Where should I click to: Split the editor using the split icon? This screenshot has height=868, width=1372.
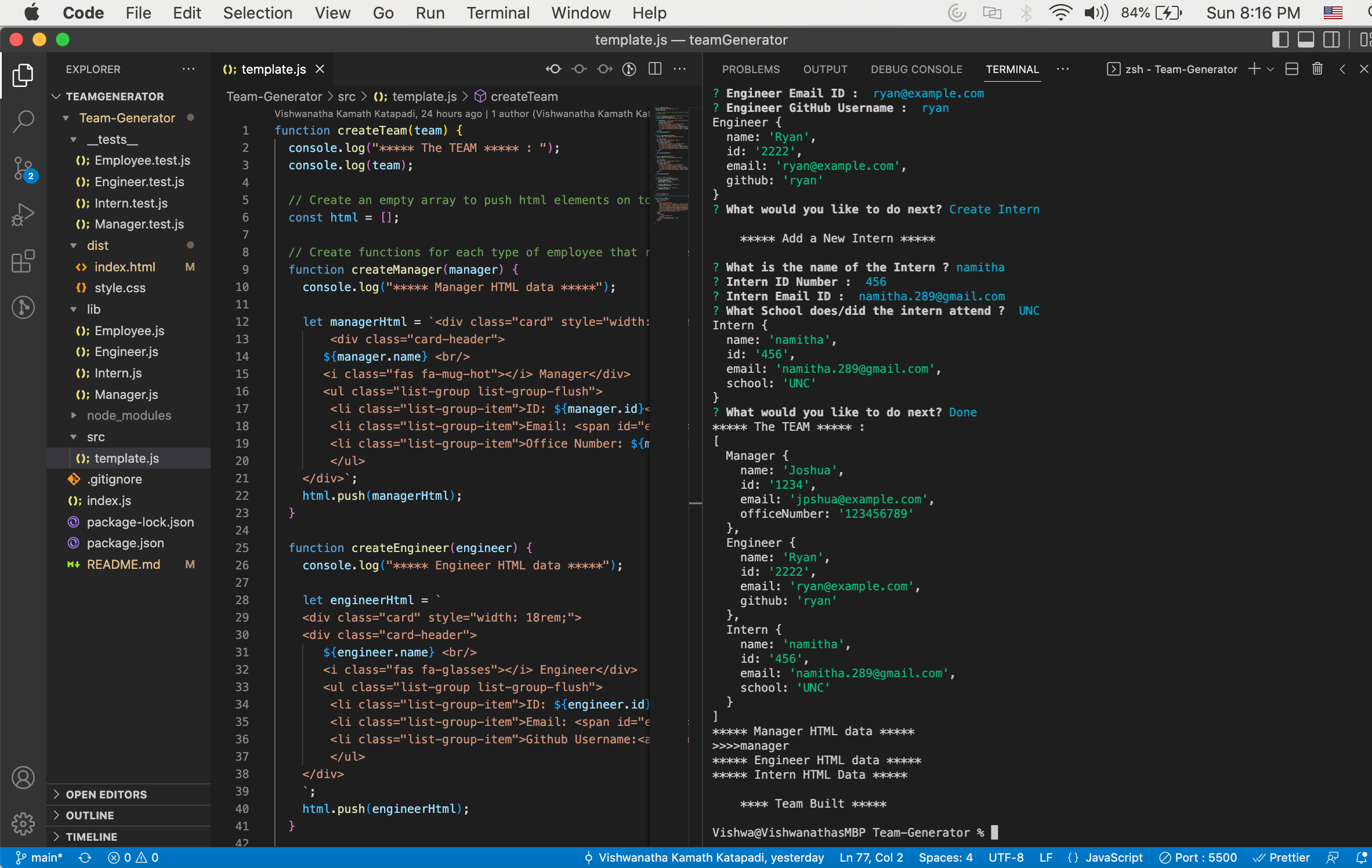coord(654,68)
